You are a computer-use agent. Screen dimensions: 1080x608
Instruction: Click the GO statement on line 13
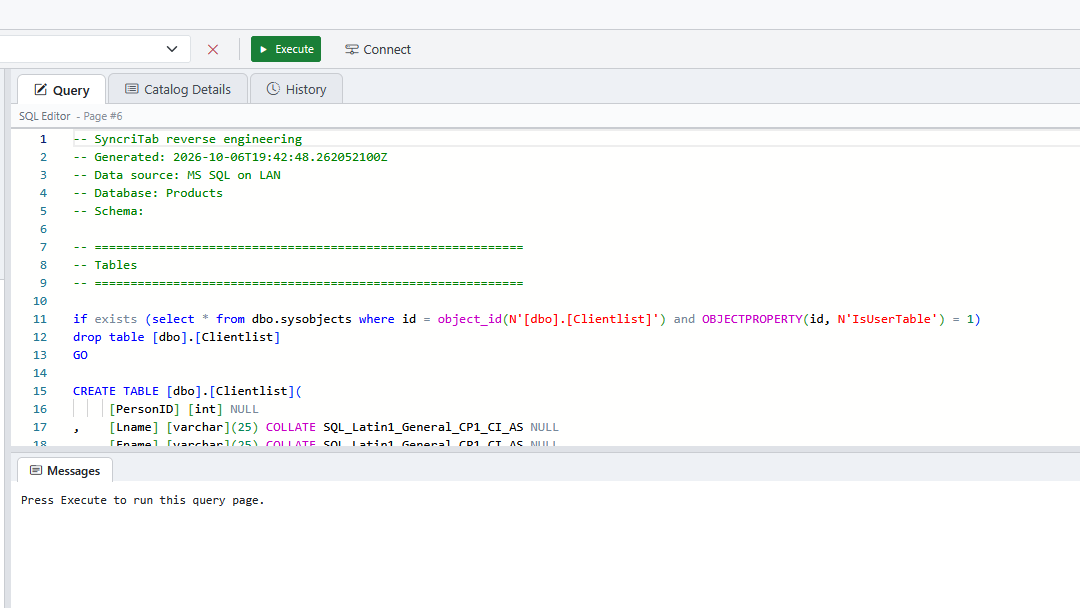coord(81,355)
